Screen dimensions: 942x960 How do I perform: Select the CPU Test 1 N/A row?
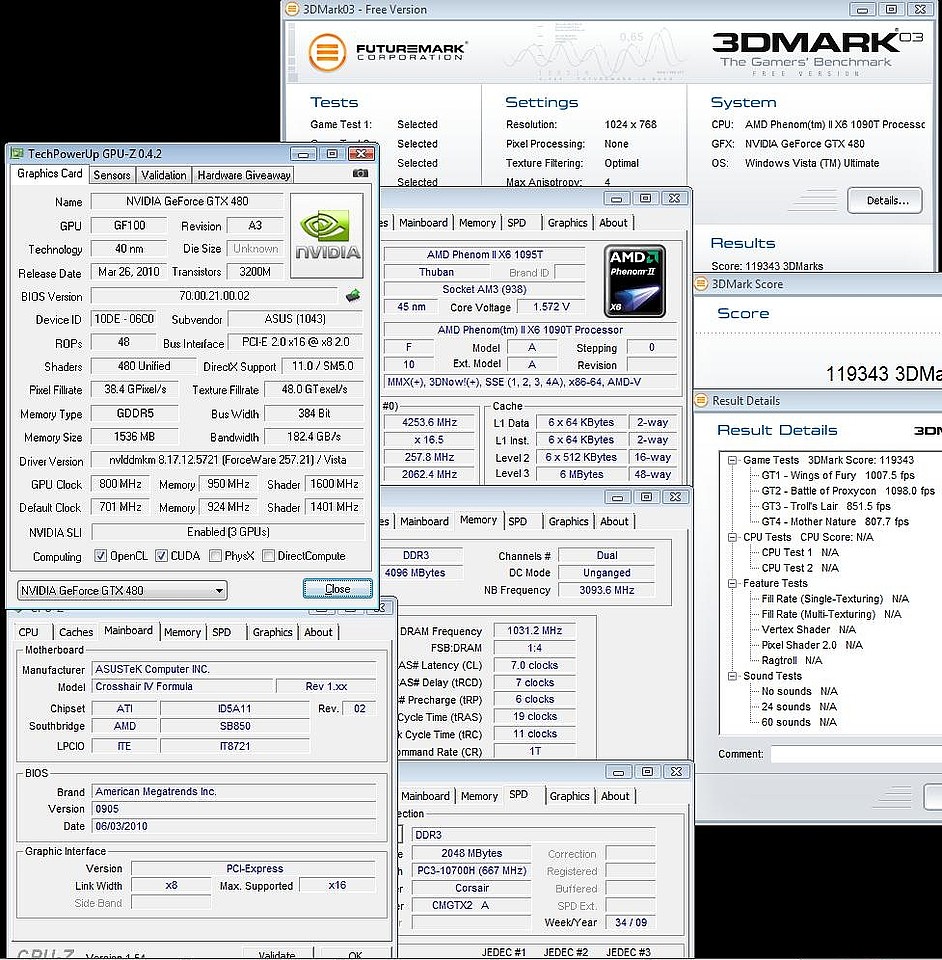pyautogui.click(x=799, y=553)
